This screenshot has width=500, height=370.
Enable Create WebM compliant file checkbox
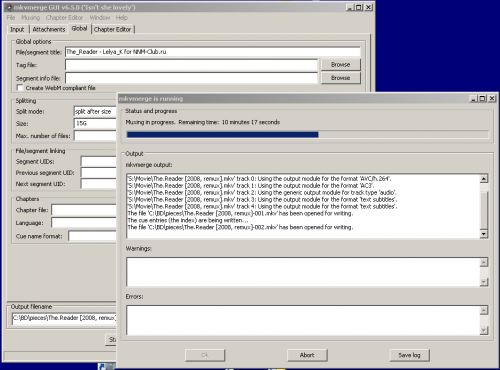click(20, 88)
